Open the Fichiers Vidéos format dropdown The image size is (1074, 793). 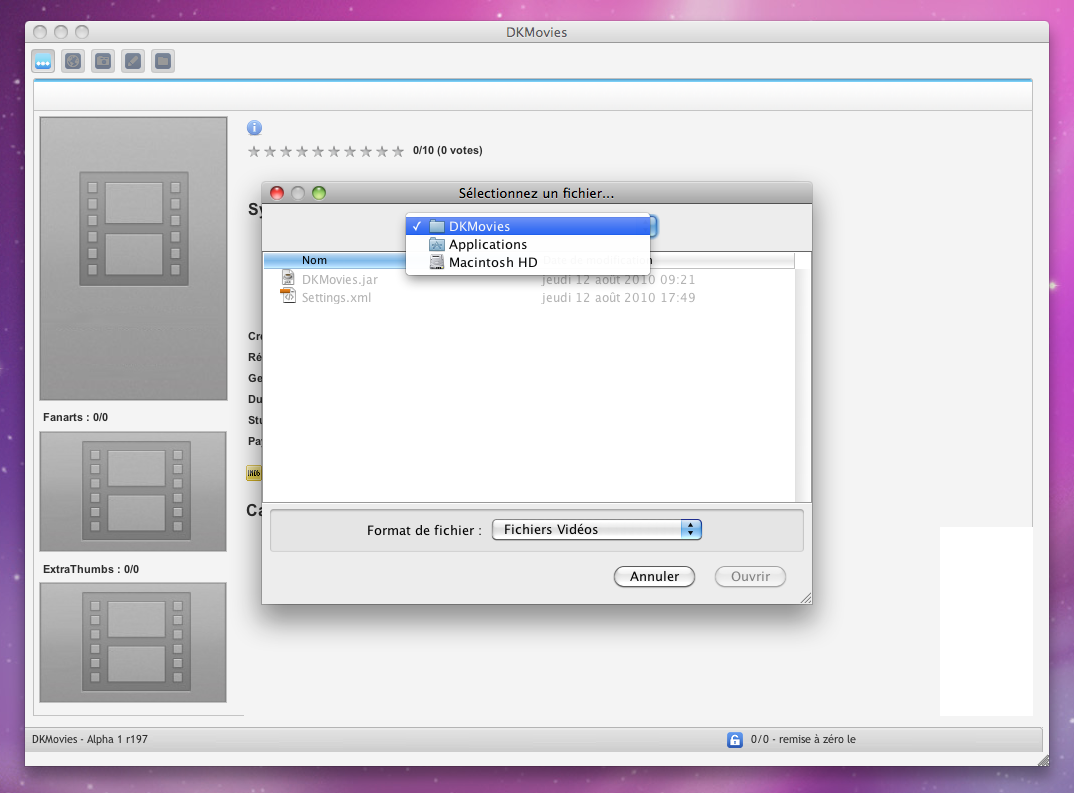click(x=597, y=529)
